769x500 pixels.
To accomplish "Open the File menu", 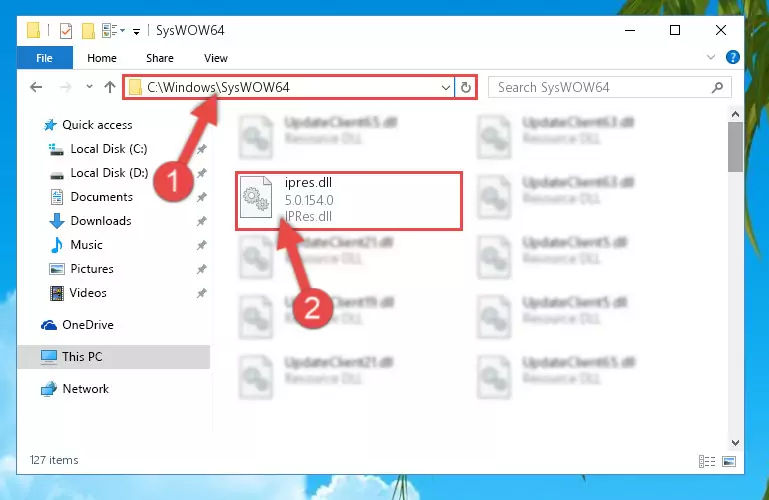I will click(45, 58).
